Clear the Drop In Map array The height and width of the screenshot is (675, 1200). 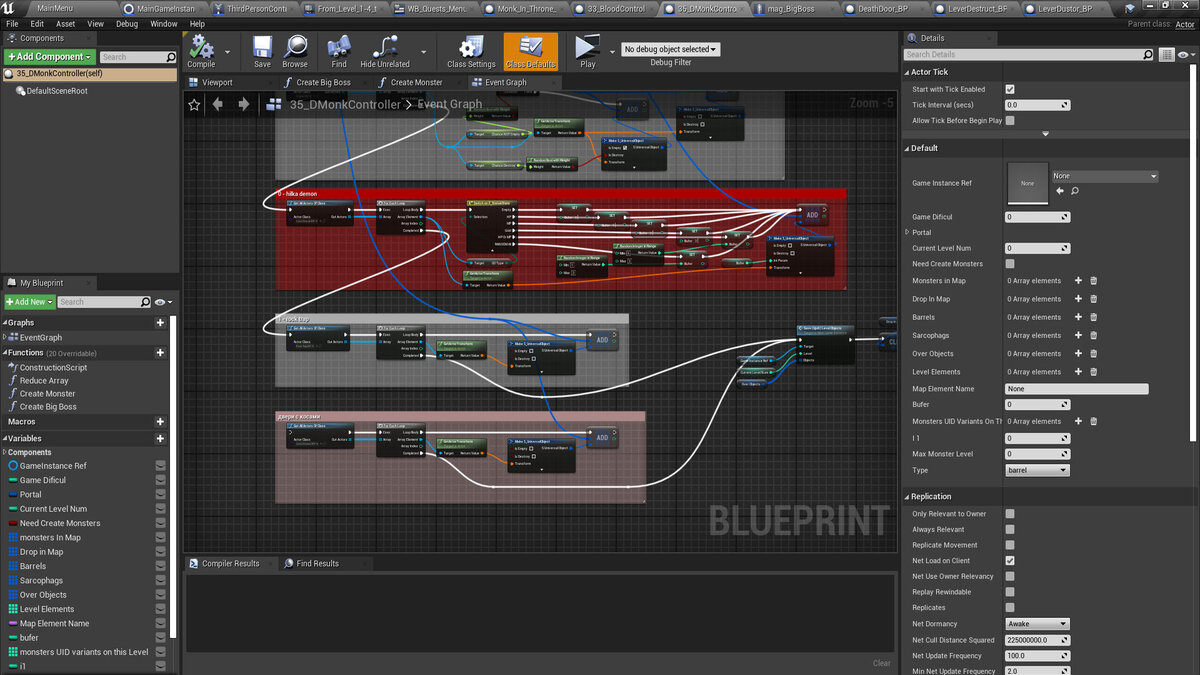(x=1093, y=299)
